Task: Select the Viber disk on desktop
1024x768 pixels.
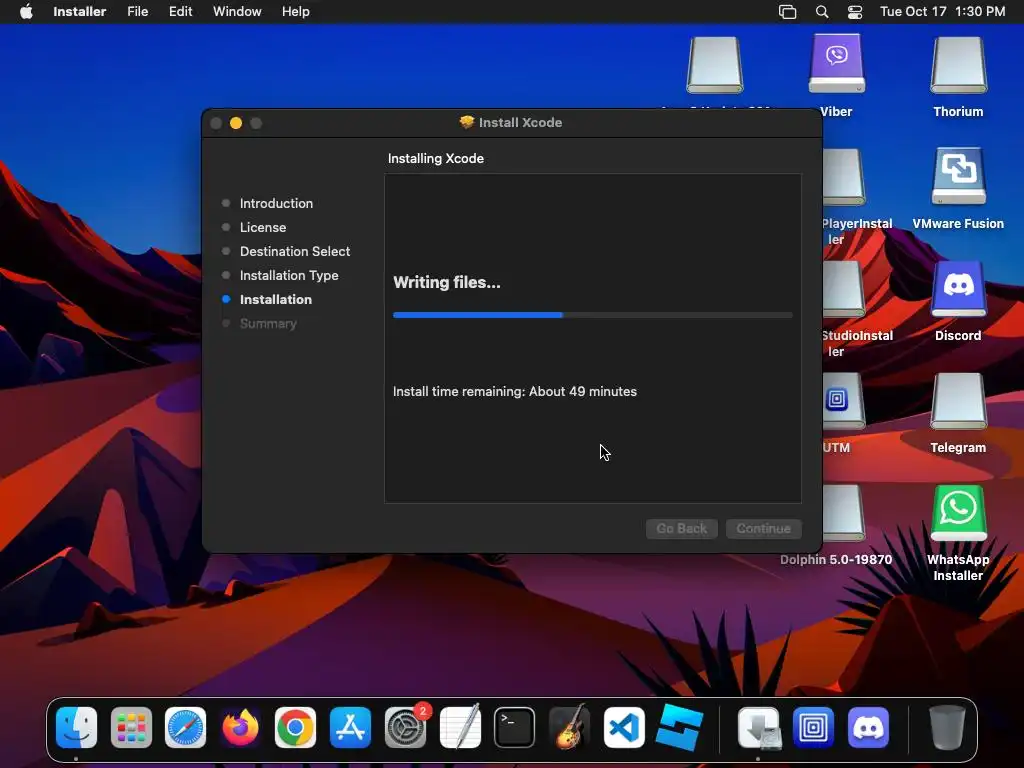Action: pos(837,64)
